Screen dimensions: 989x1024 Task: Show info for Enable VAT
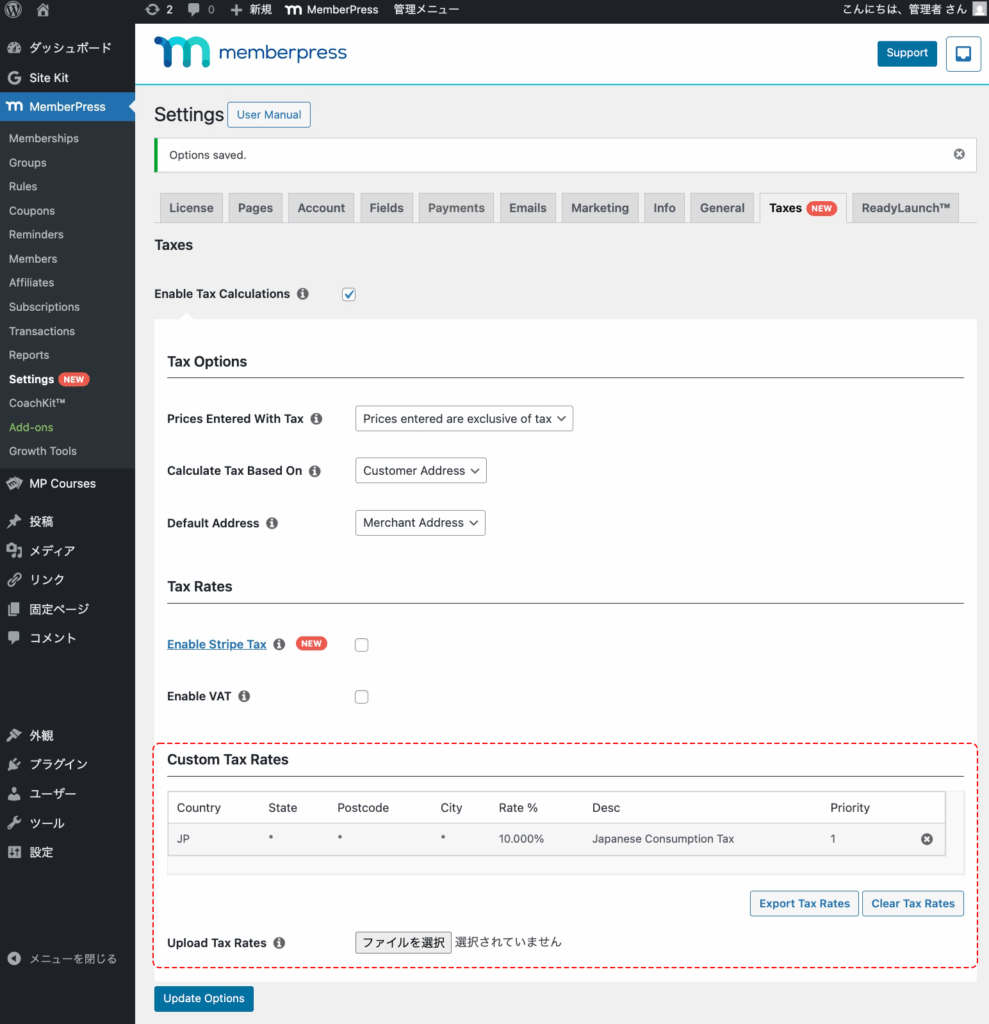coord(244,696)
